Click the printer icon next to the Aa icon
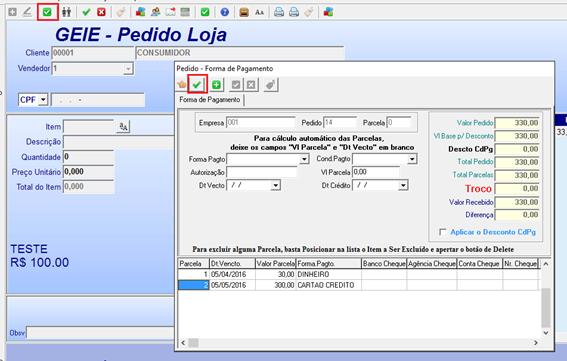The width and height of the screenshot is (567, 361). point(279,12)
